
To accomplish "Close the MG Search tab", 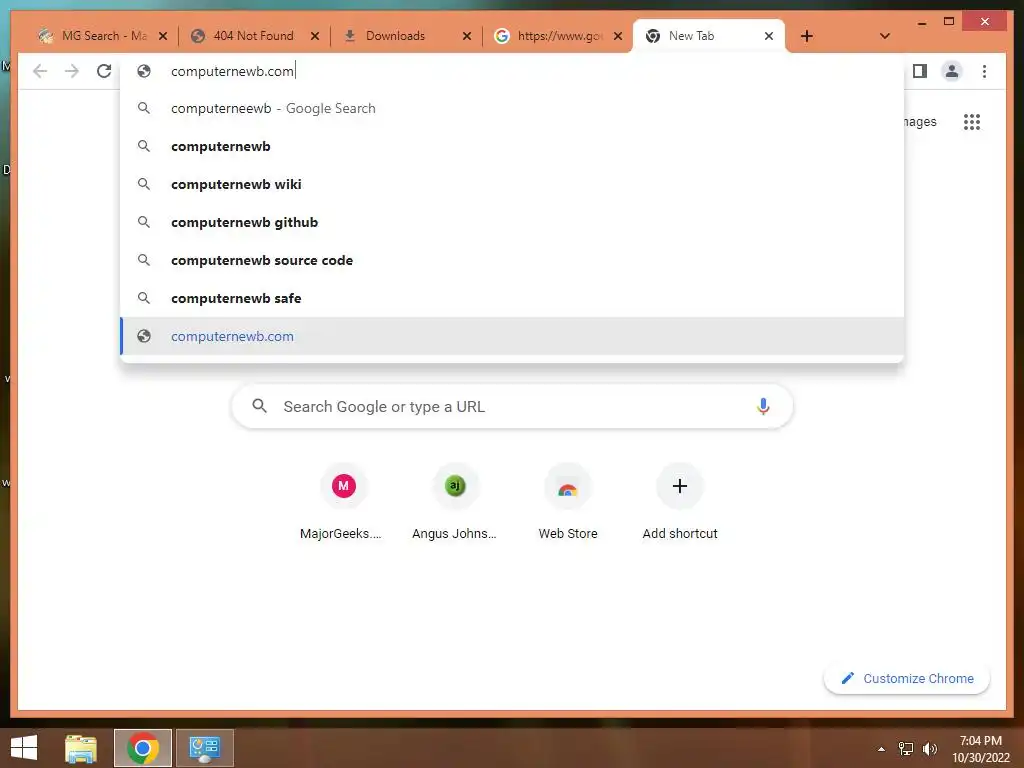I will 163,36.
